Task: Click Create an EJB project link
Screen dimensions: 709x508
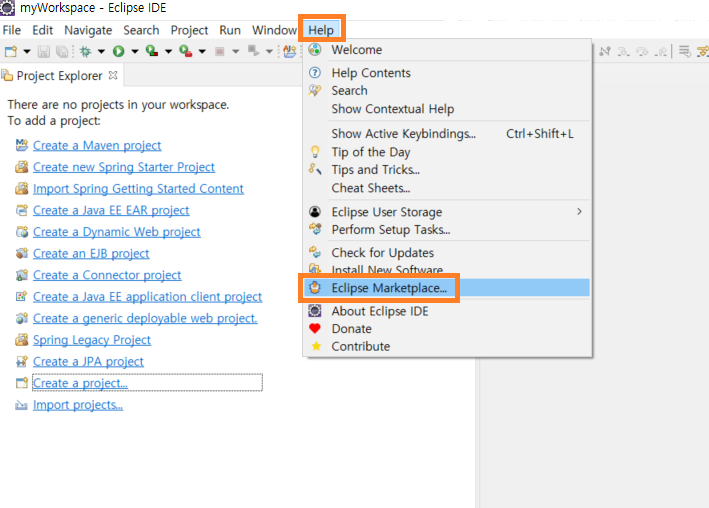Action: pyautogui.click(x=91, y=254)
